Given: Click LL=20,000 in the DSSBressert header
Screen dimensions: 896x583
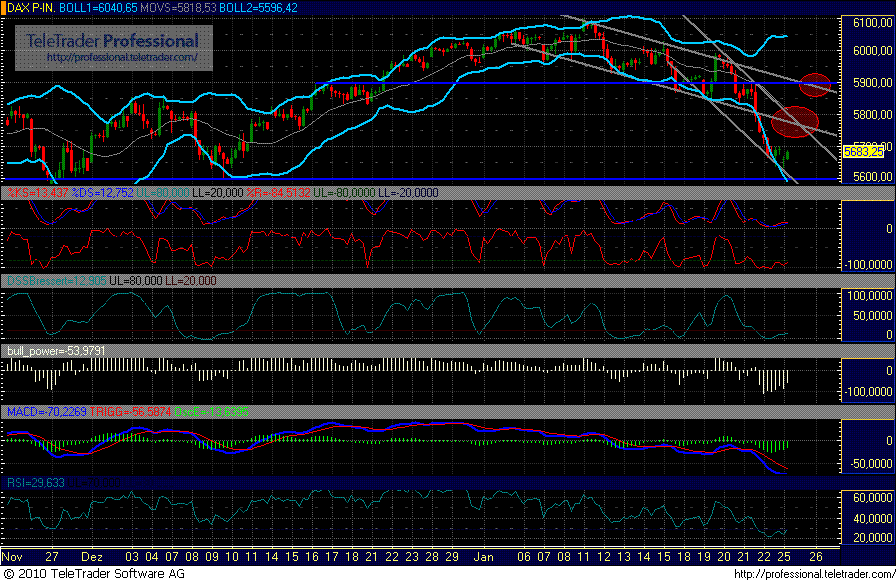Looking at the screenshot, I should click(x=191, y=281).
